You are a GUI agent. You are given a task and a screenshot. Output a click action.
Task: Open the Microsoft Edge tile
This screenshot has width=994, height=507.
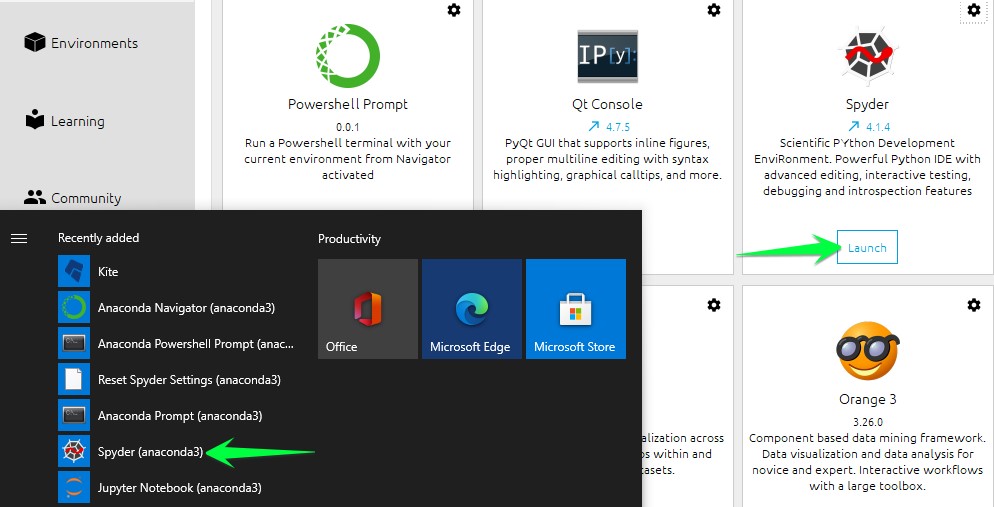[x=472, y=309]
